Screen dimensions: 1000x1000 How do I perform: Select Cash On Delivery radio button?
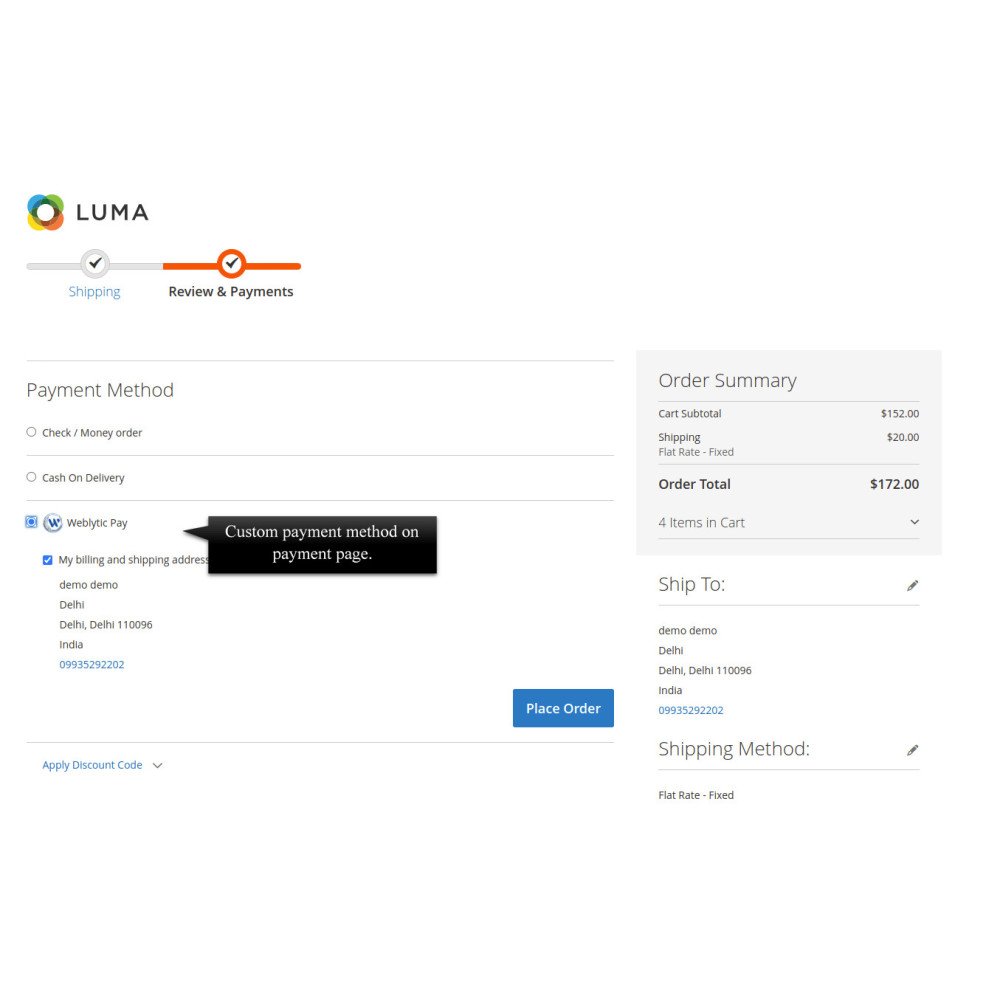coord(31,477)
